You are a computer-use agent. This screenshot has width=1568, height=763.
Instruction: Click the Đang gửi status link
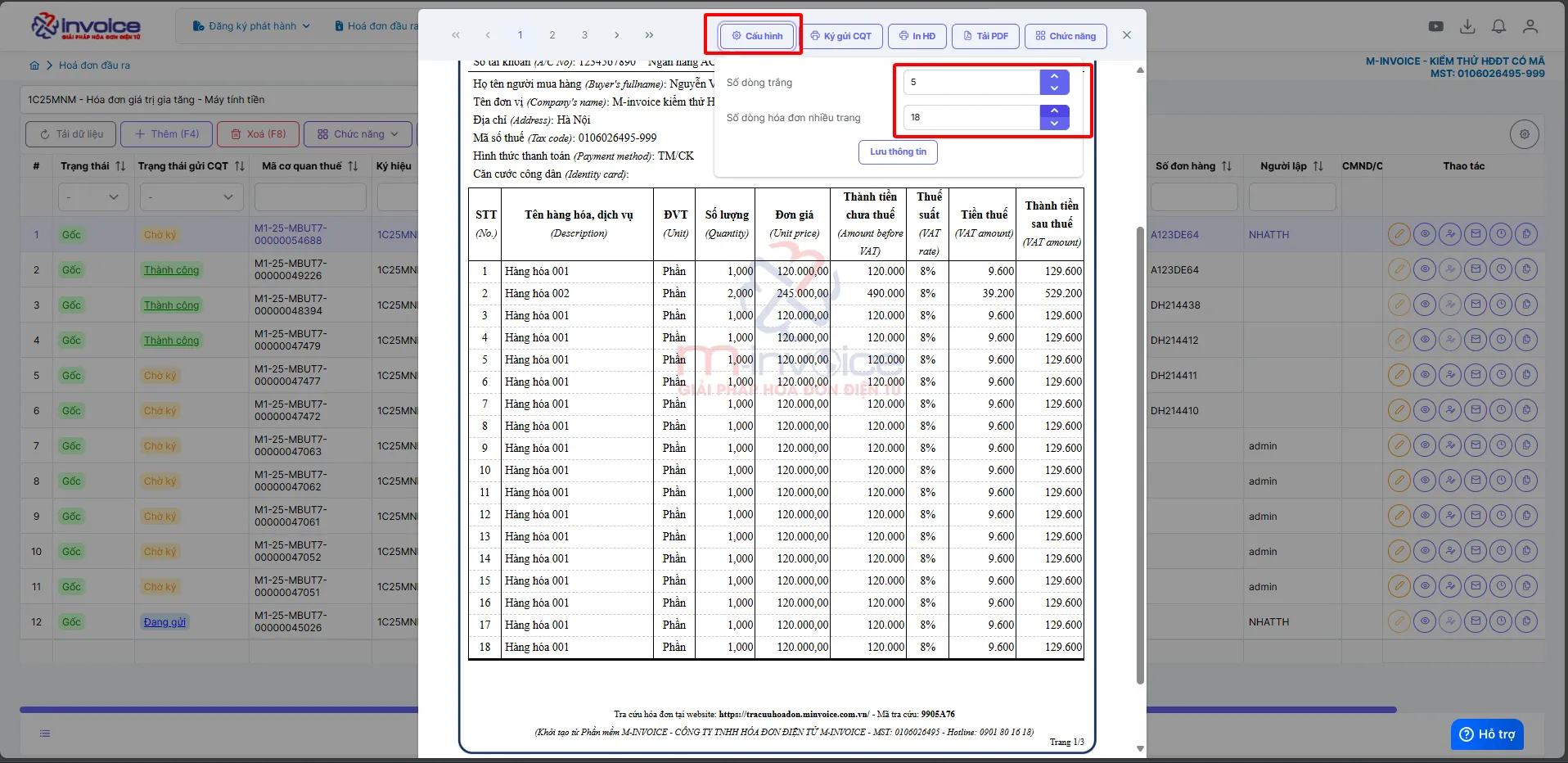(164, 622)
